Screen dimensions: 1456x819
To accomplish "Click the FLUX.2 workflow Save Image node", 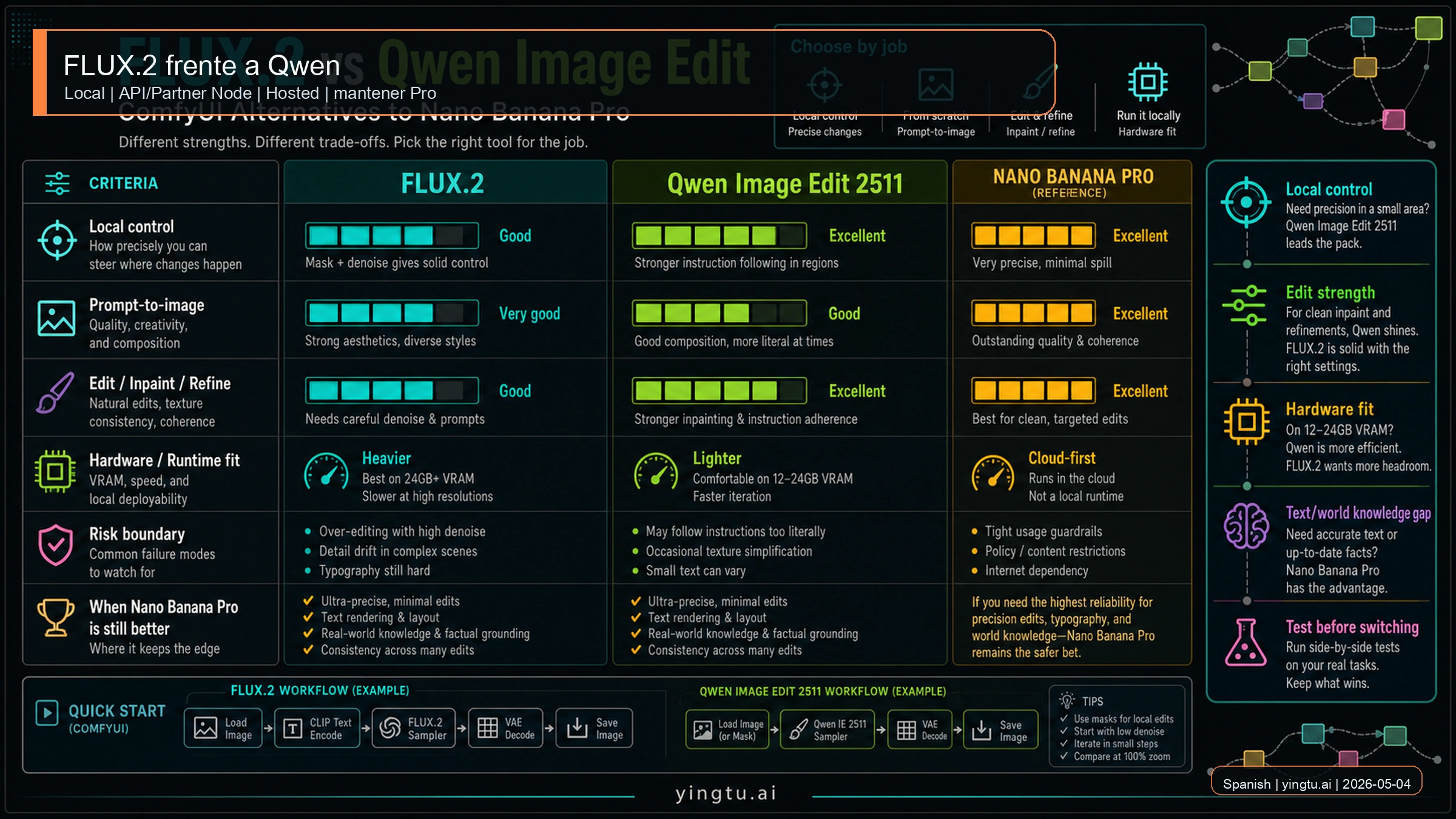I will tap(594, 728).
